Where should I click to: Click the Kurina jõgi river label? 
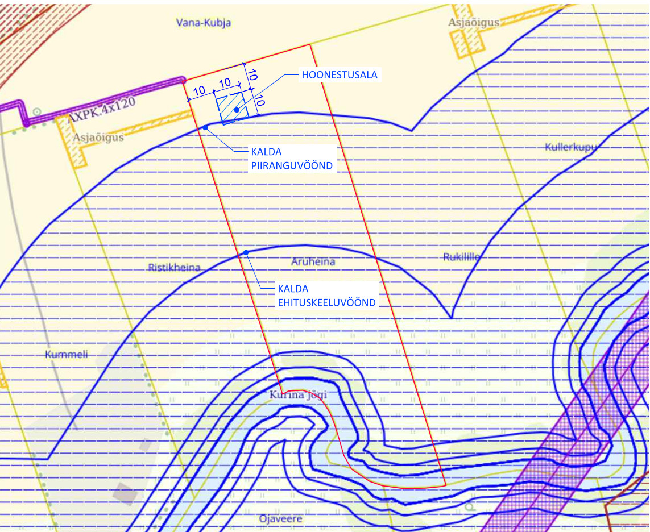tap(298, 394)
